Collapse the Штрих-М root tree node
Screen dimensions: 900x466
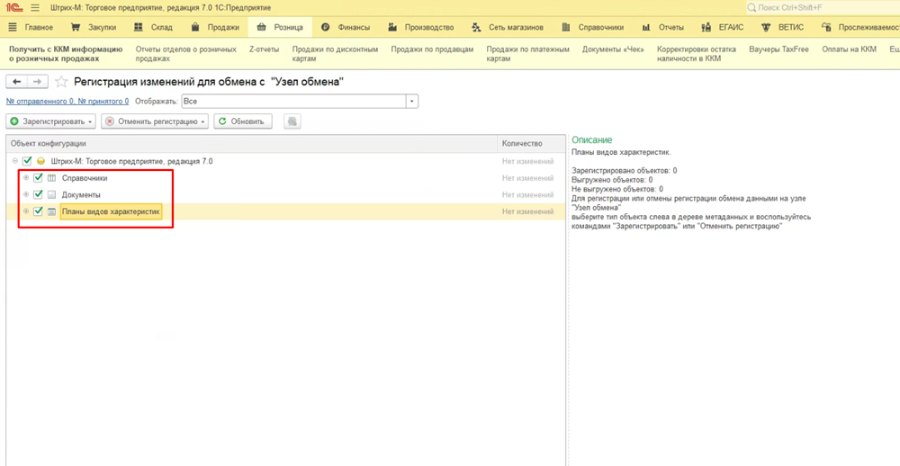click(x=15, y=161)
